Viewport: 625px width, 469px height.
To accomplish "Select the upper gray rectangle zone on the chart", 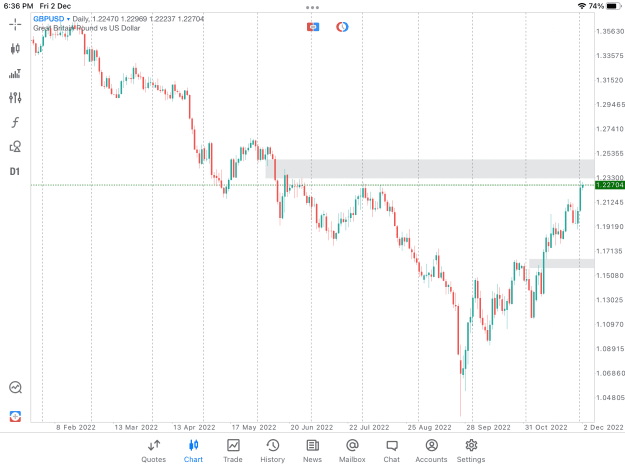I will click(430, 169).
